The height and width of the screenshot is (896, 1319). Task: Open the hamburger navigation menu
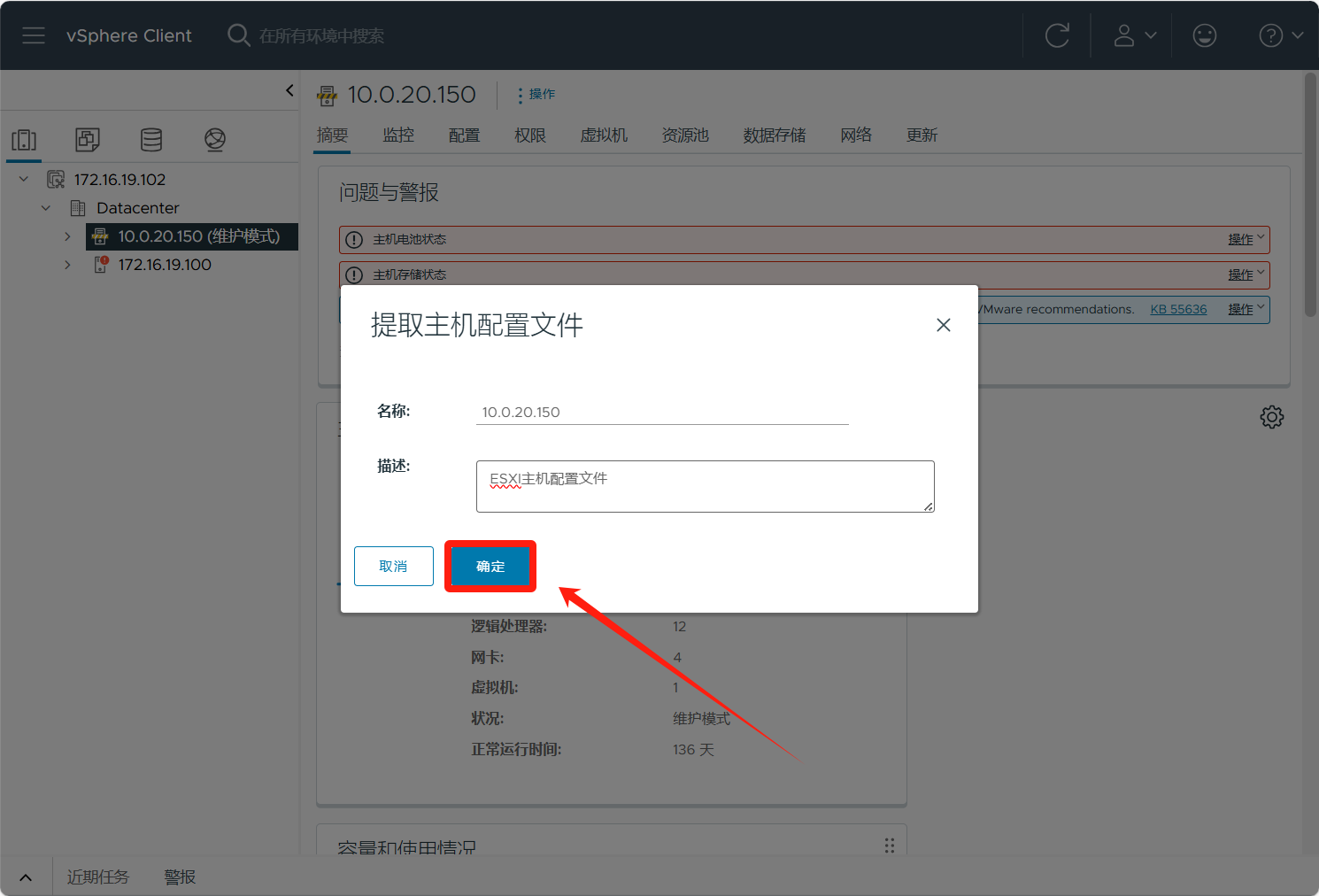(34, 35)
